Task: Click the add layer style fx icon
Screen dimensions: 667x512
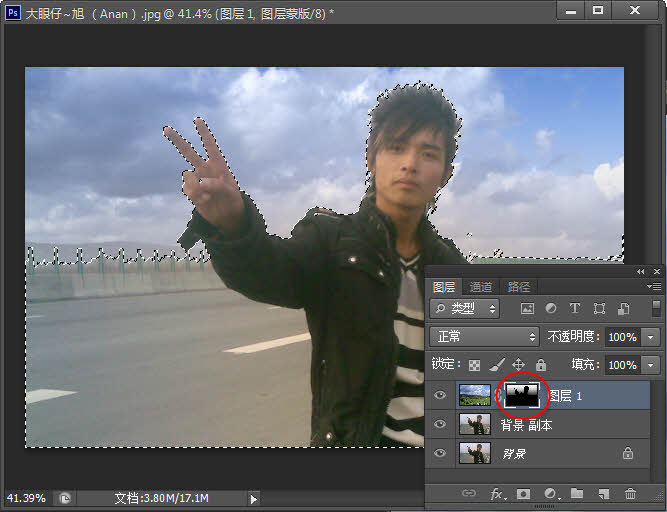Action: click(x=497, y=494)
